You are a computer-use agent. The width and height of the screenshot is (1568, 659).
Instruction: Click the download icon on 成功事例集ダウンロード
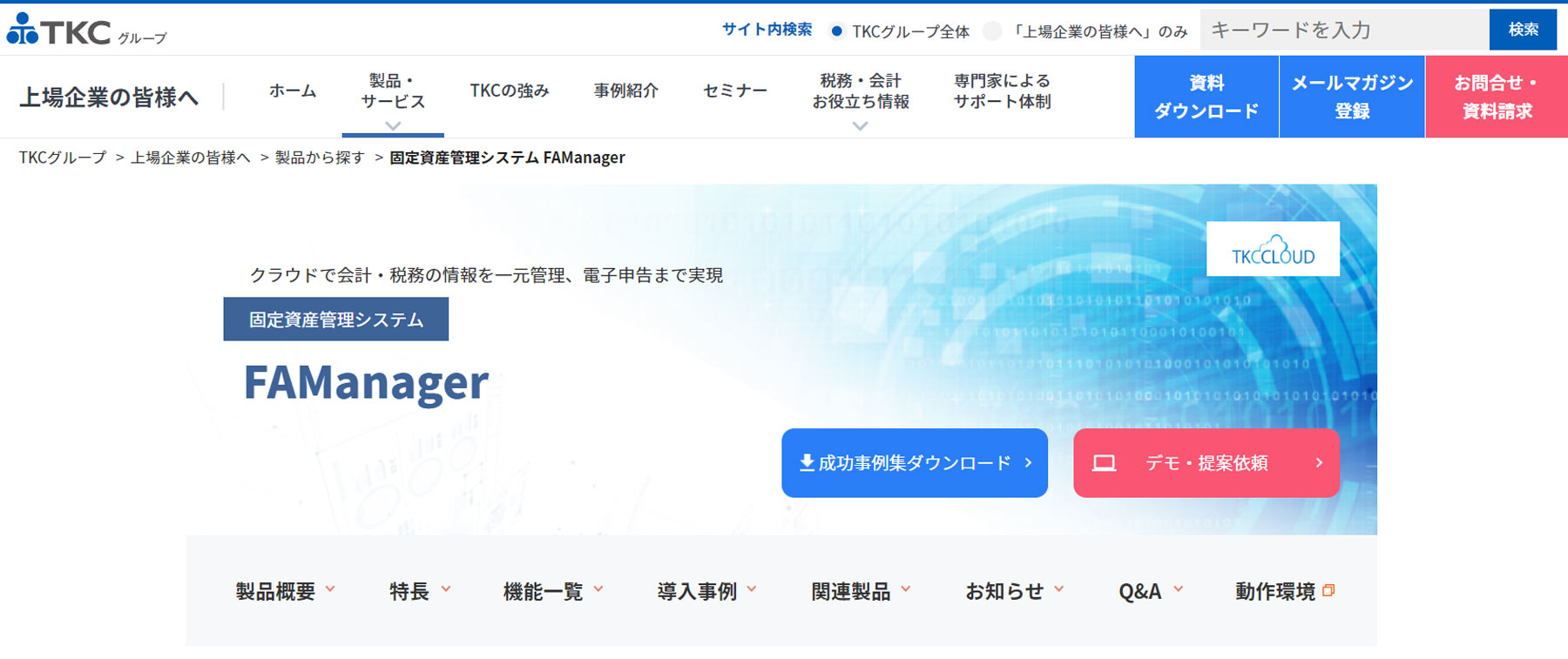pos(807,462)
